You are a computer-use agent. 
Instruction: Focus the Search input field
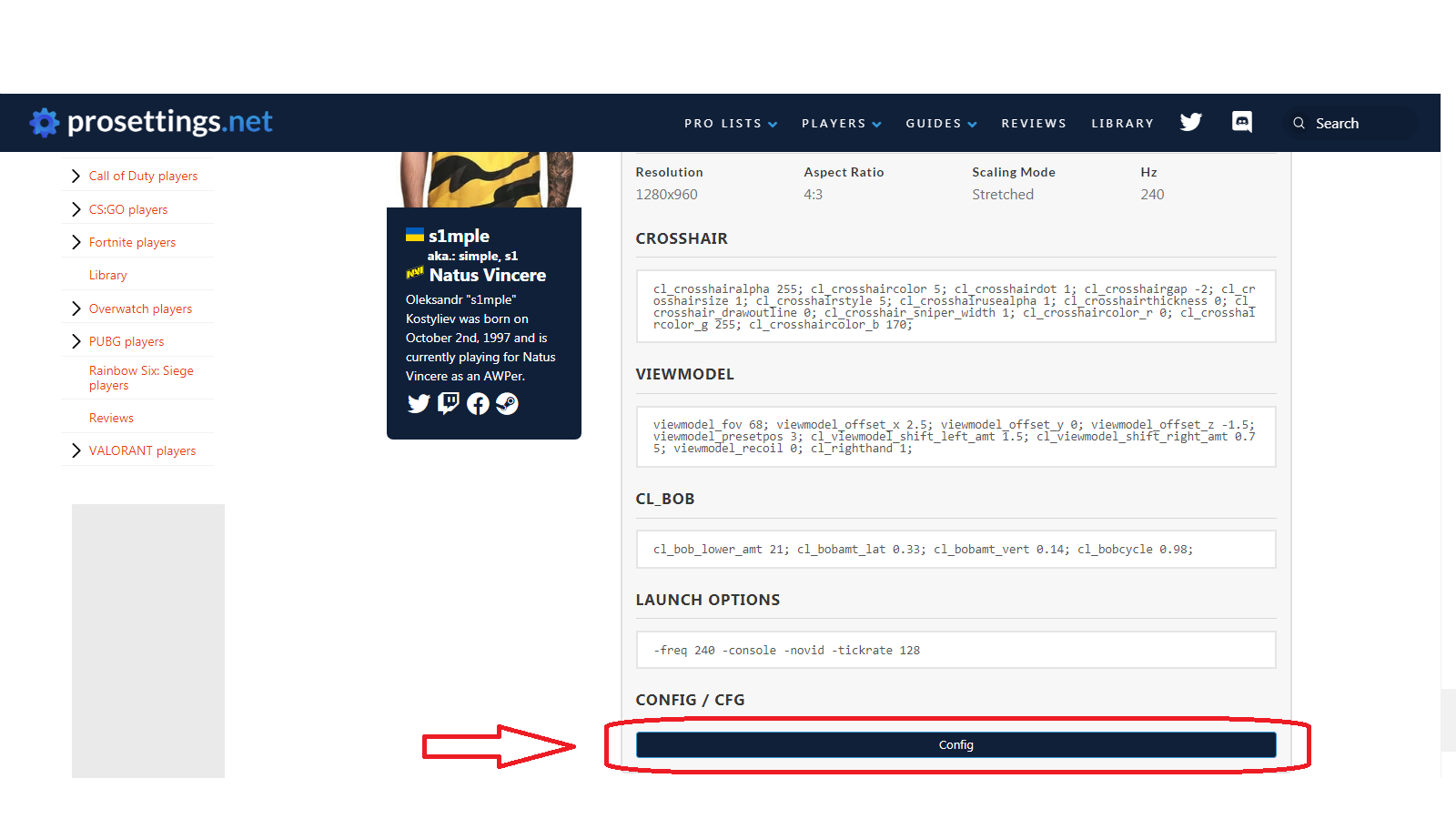pos(1349,123)
